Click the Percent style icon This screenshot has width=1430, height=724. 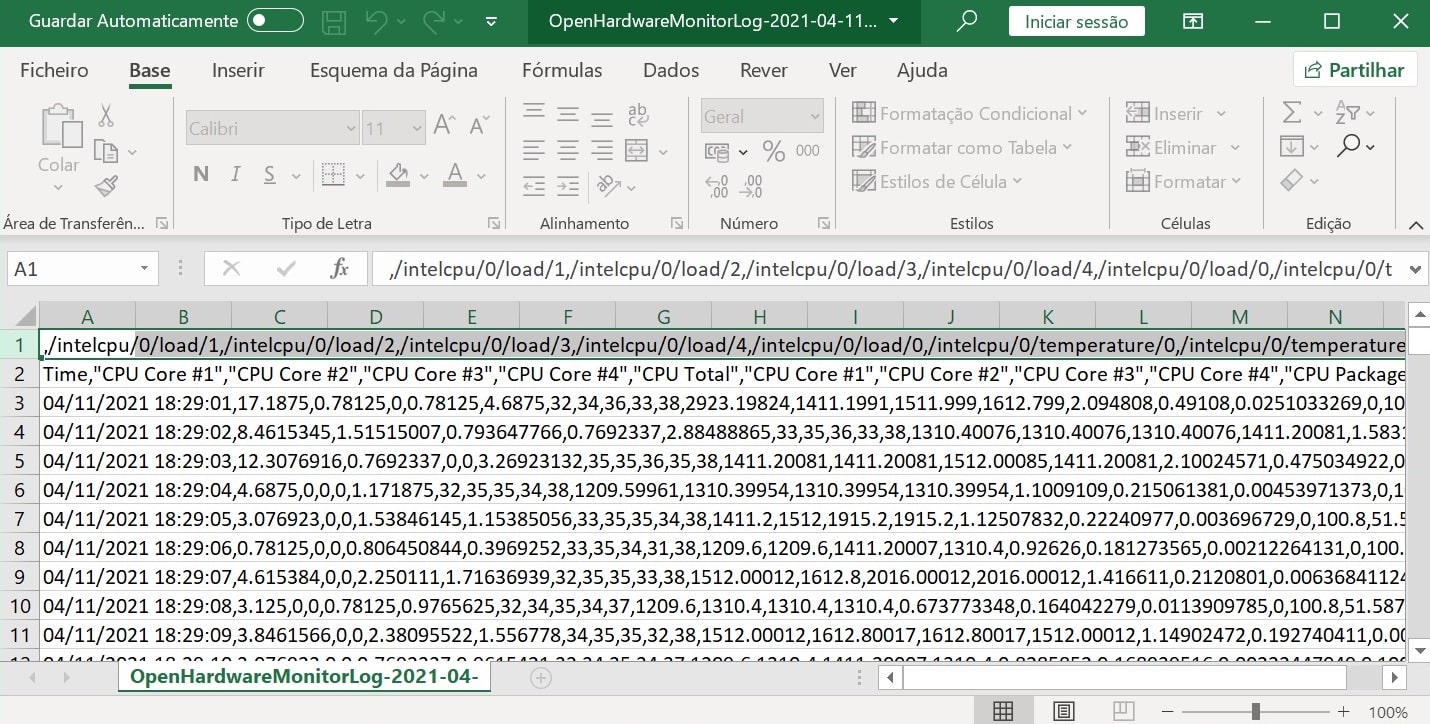point(773,151)
